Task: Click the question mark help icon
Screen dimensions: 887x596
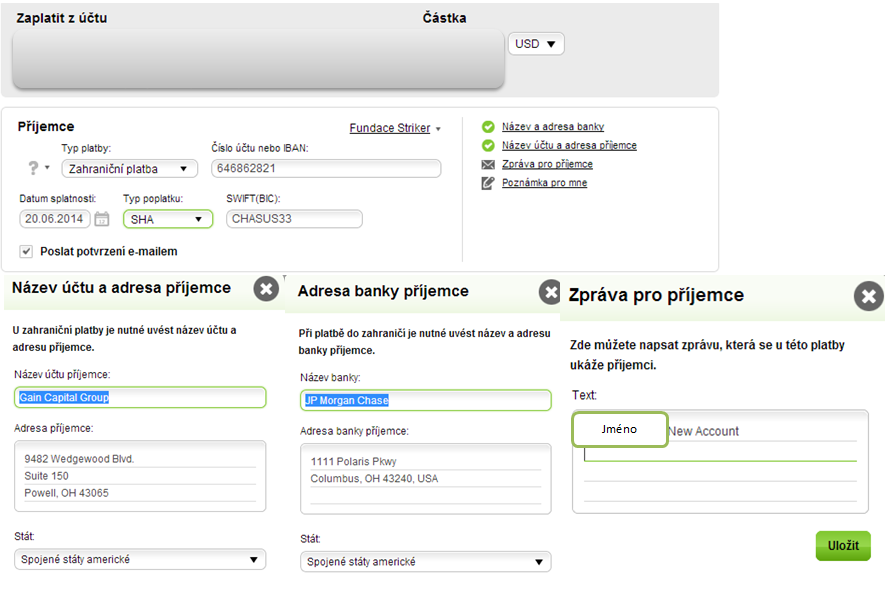Action: [x=34, y=168]
